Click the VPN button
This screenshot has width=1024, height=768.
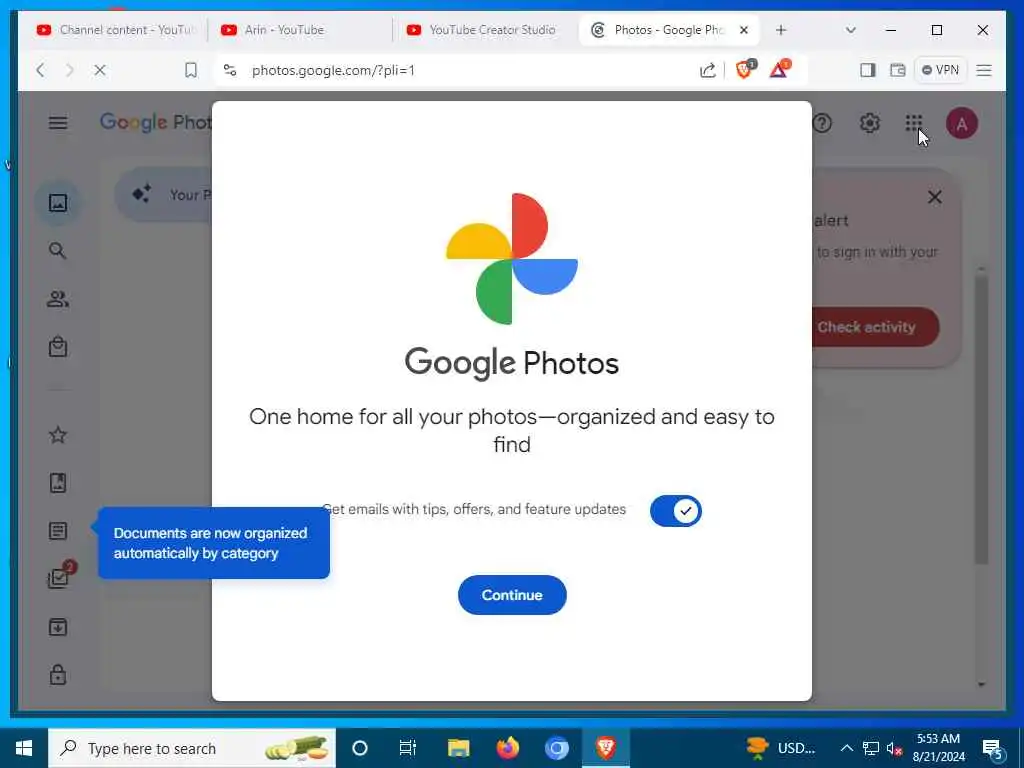940,70
